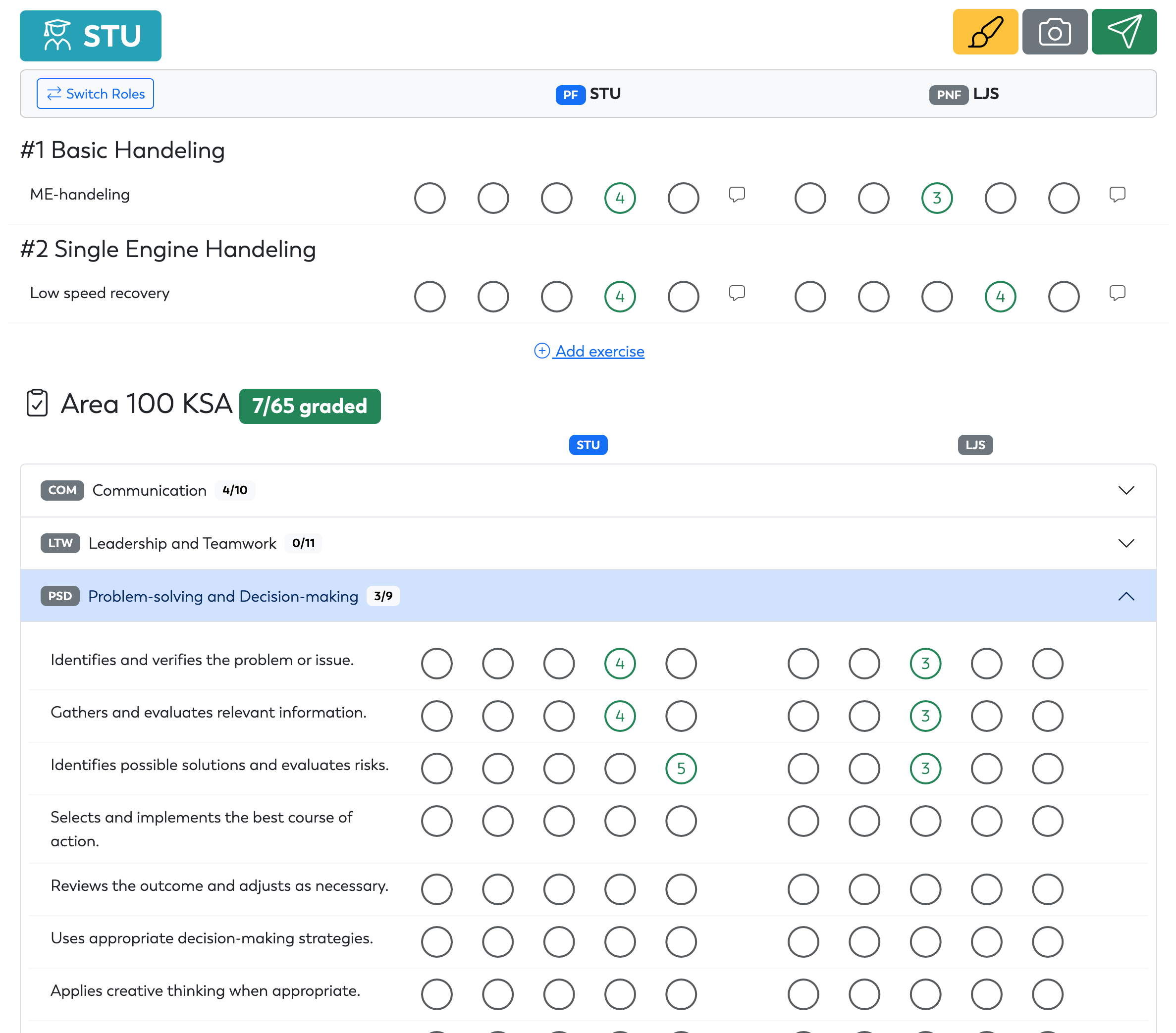Collapse Problem-solving and Decision-making section
The image size is (1176, 1033).
[x=588, y=596]
